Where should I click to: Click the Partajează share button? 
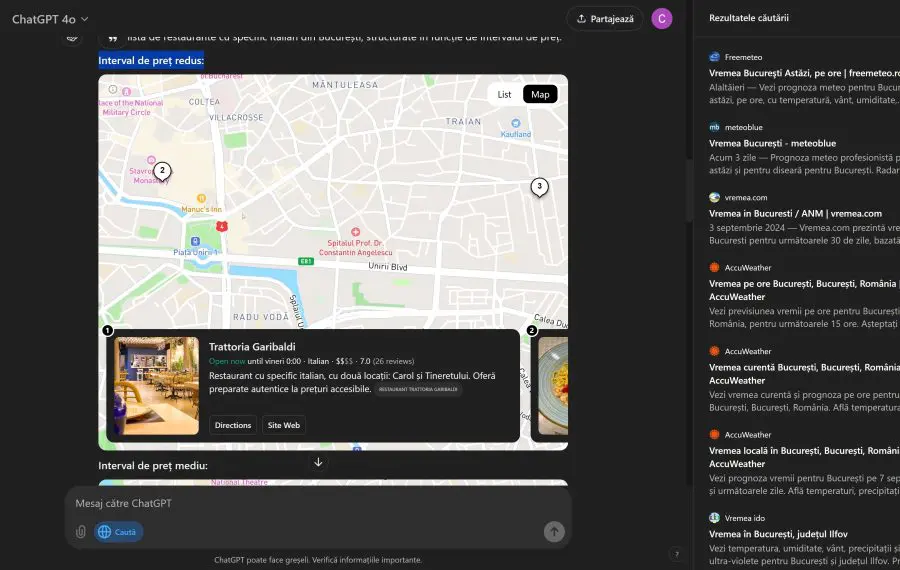pos(605,19)
